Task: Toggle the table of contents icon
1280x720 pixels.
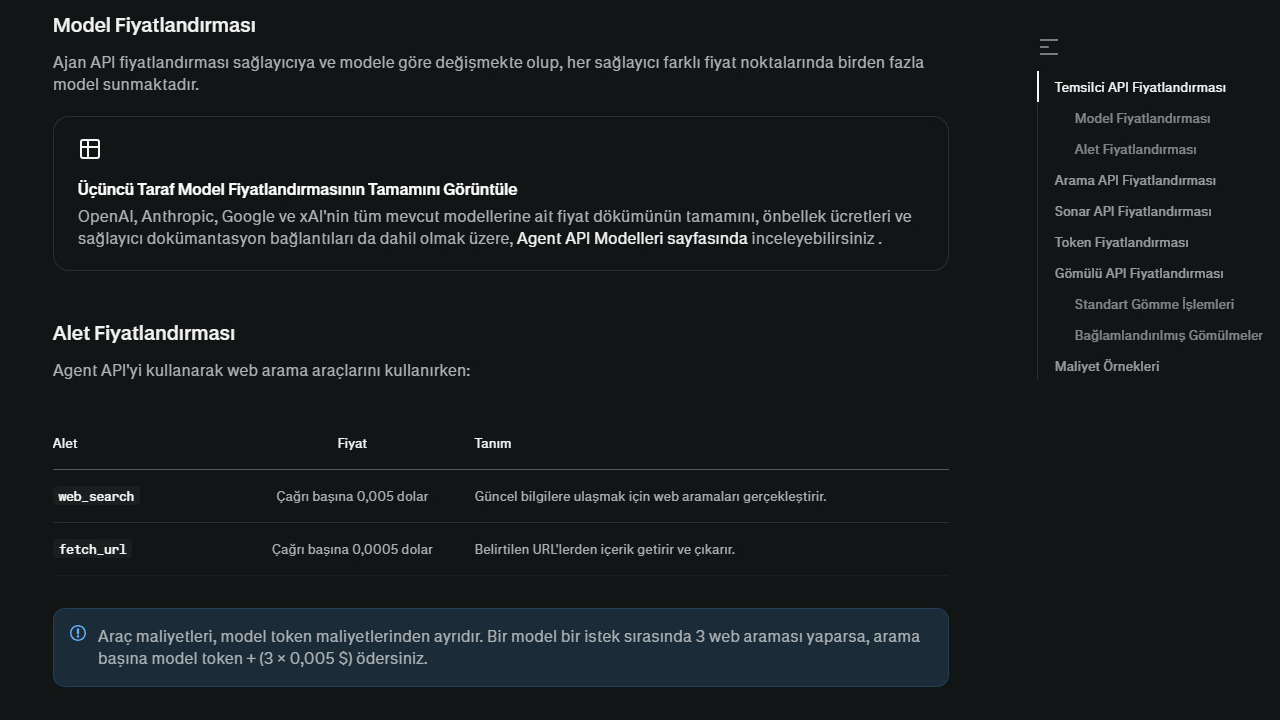Action: 1048,47
